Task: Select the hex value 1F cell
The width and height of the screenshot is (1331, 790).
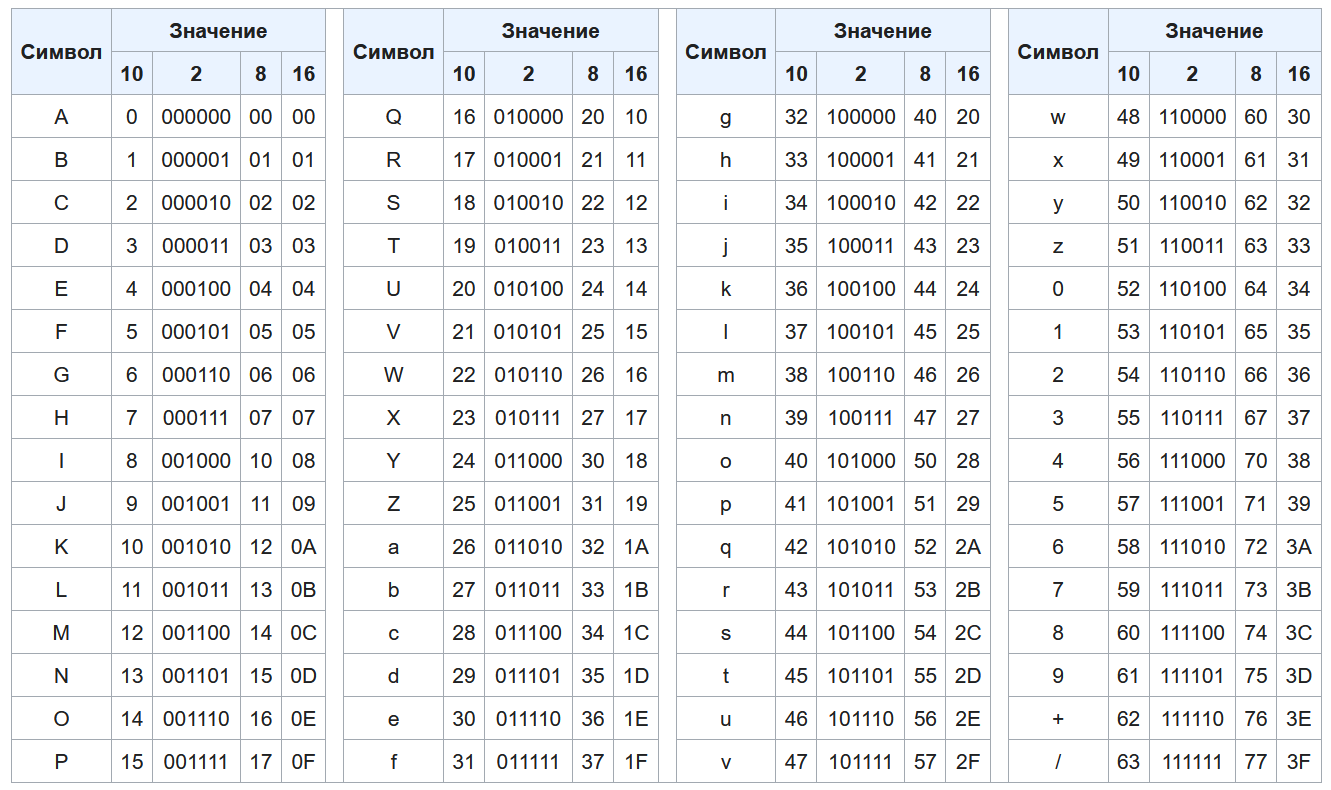Action: (x=636, y=762)
